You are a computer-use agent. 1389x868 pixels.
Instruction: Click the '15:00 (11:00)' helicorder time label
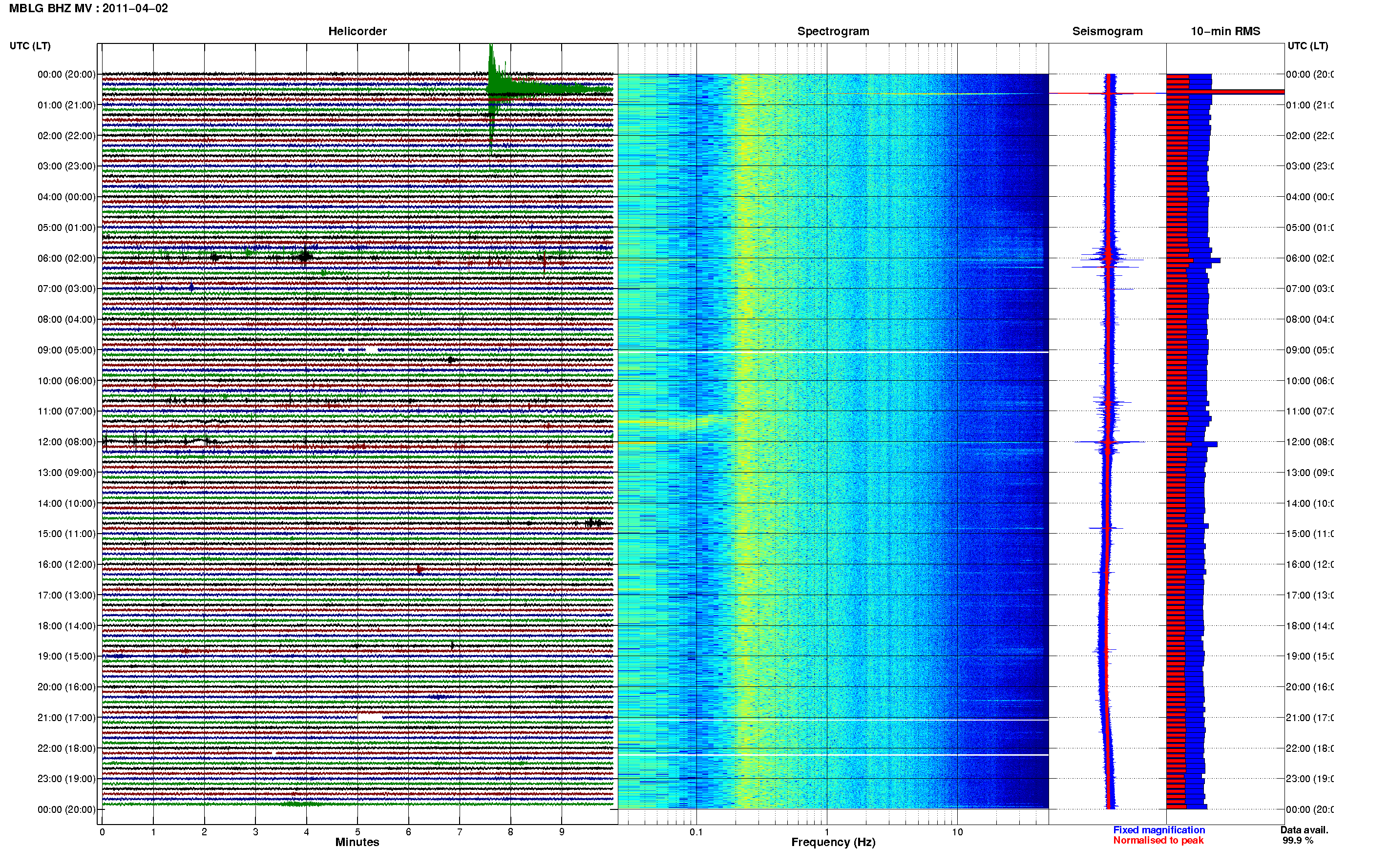[x=66, y=534]
